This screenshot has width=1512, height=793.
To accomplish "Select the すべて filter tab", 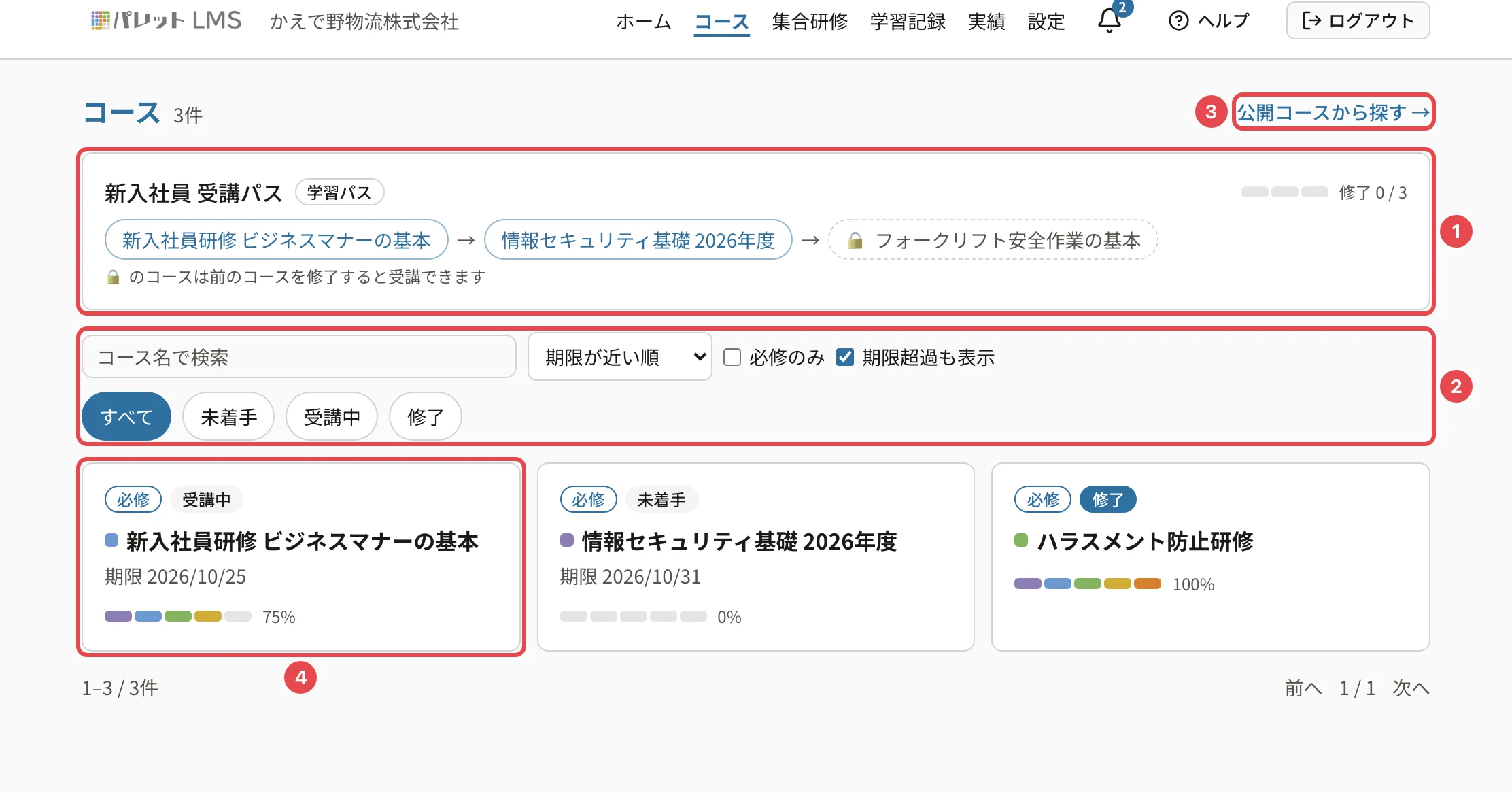I will 126,416.
